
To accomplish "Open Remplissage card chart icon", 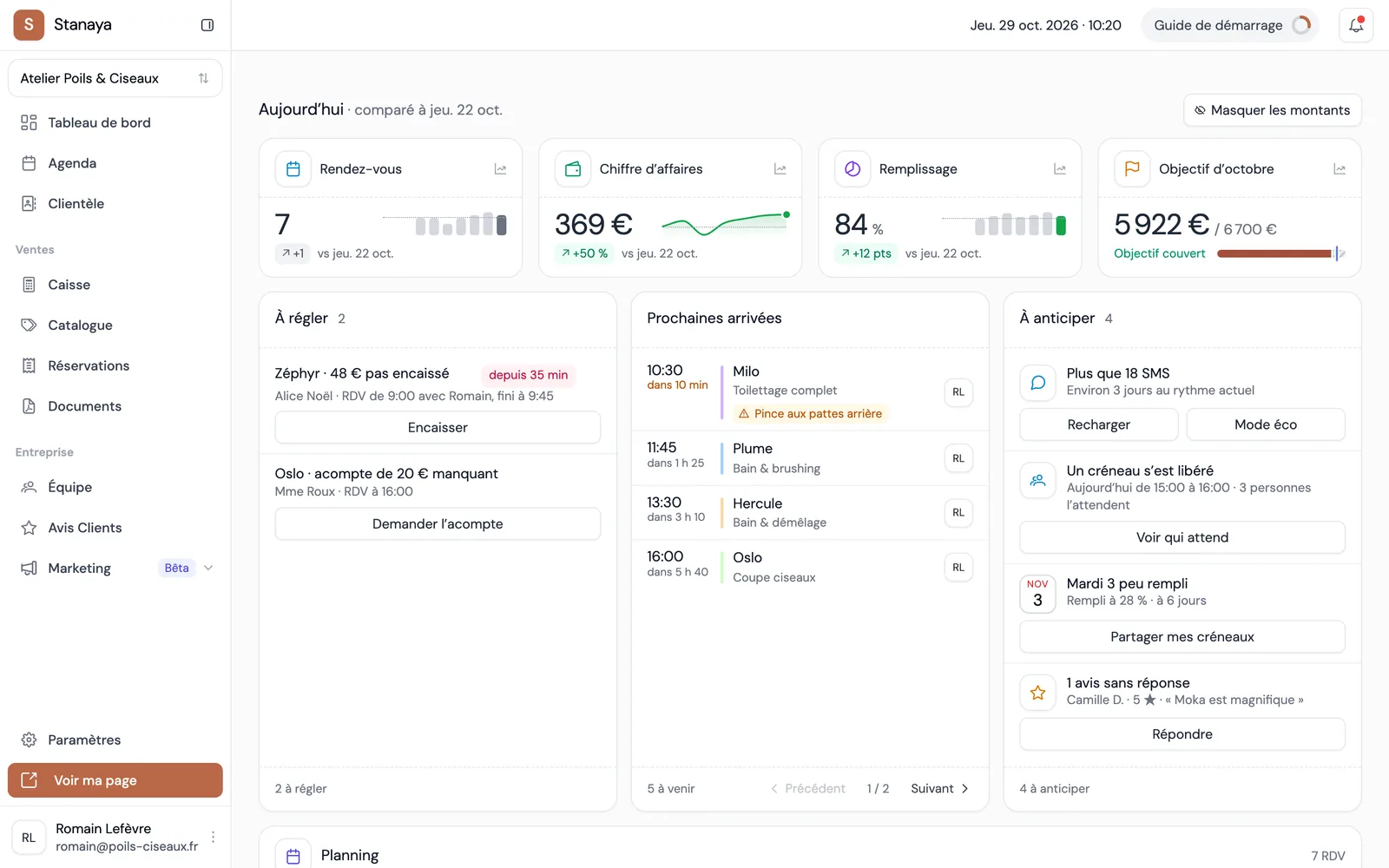I will [1060, 169].
